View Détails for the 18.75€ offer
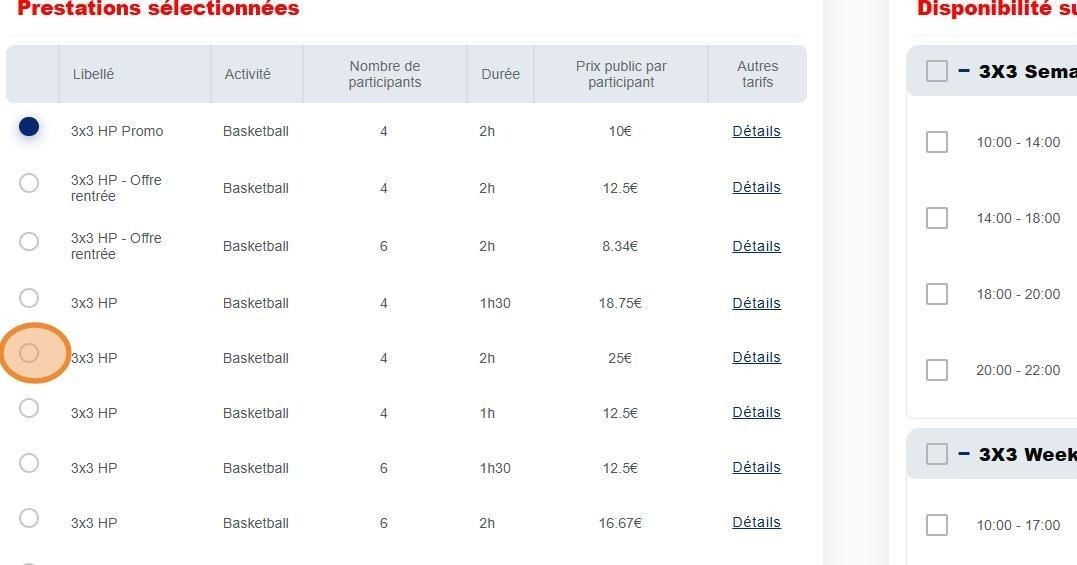 pos(756,303)
